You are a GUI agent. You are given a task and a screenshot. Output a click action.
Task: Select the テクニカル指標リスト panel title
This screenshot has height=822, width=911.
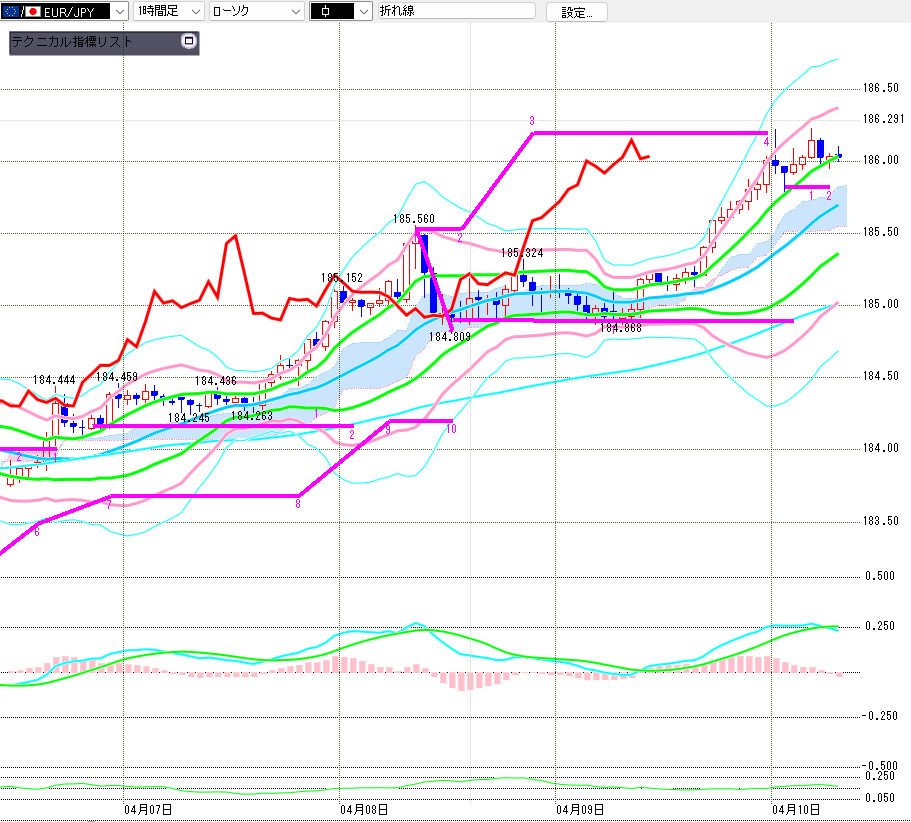point(71,43)
